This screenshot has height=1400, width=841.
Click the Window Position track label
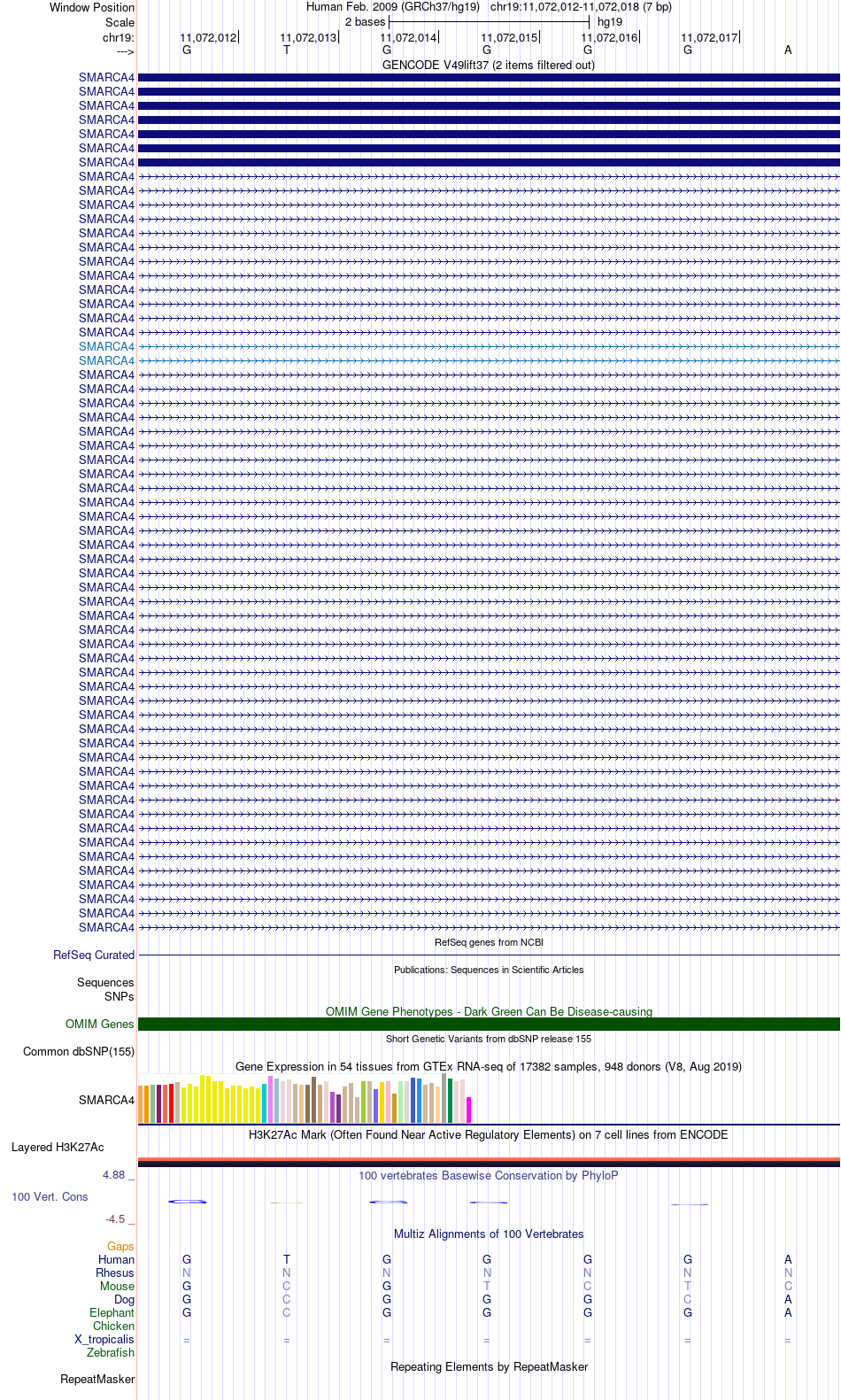click(92, 8)
